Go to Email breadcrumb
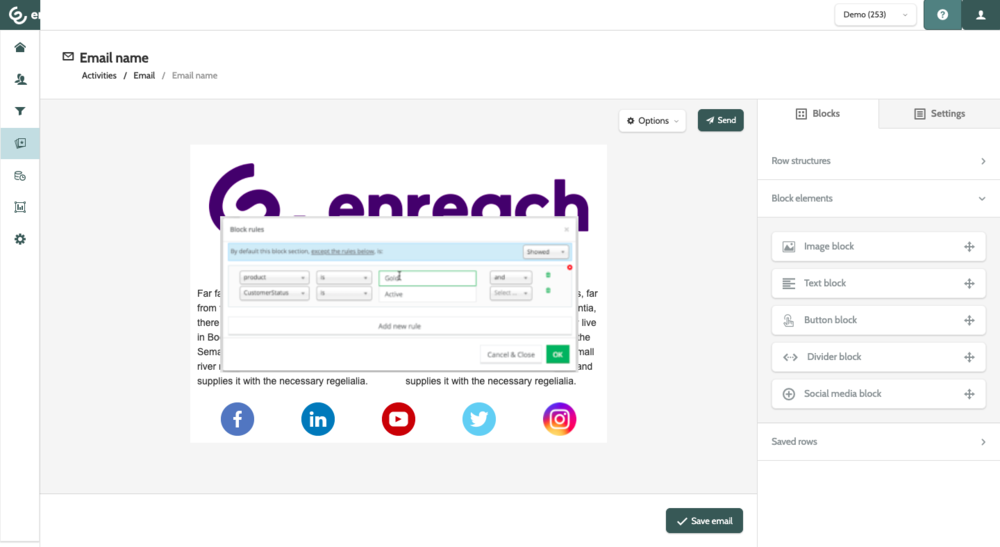The height and width of the screenshot is (547, 1000). 144,75
